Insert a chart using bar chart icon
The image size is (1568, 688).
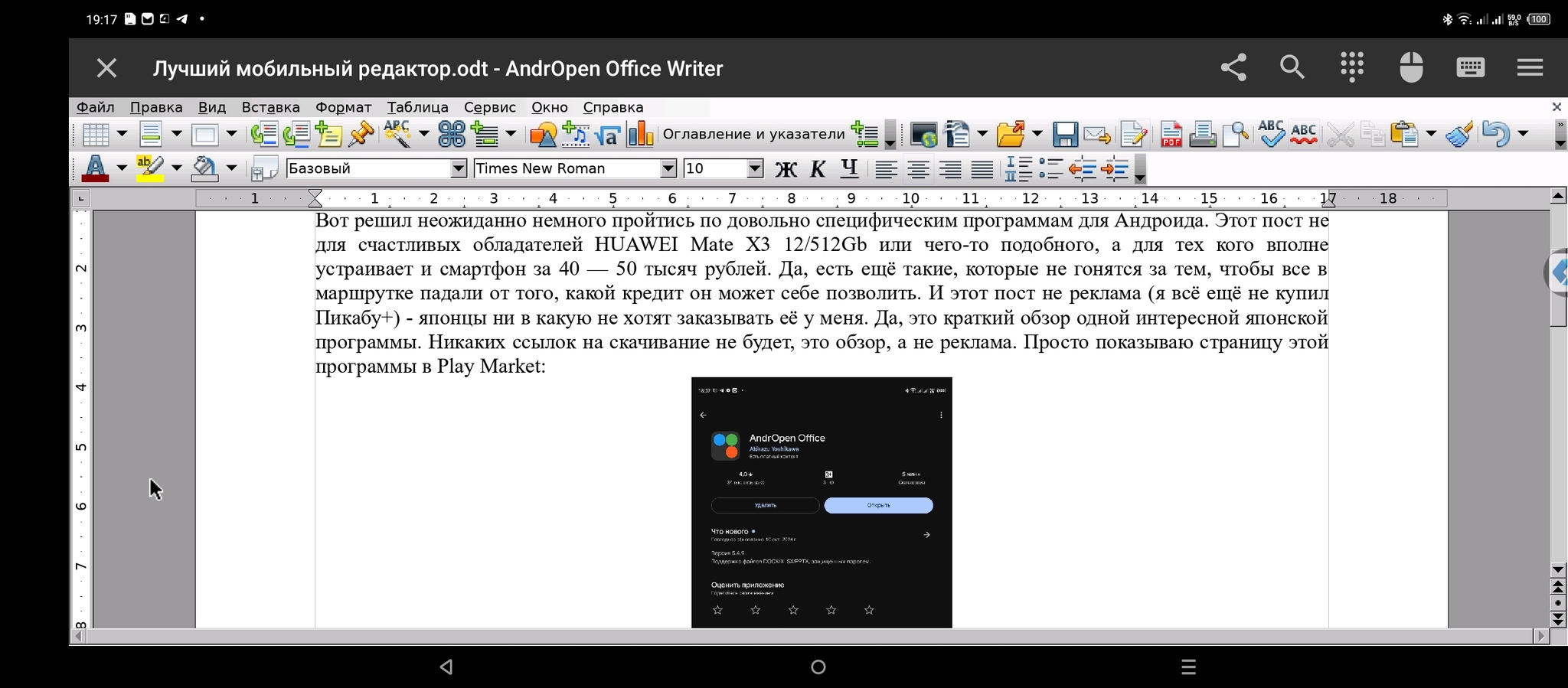tap(640, 135)
